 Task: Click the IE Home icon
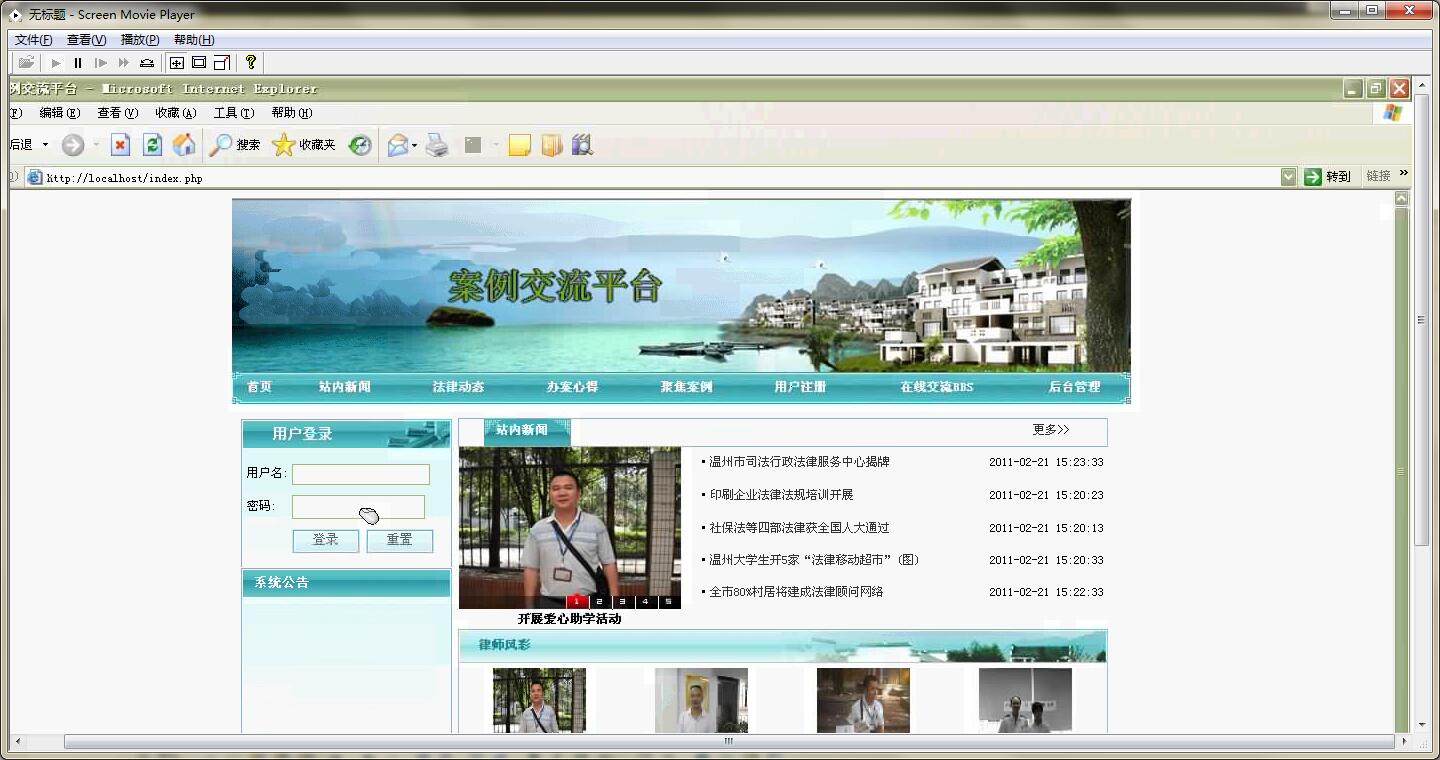click(x=184, y=145)
